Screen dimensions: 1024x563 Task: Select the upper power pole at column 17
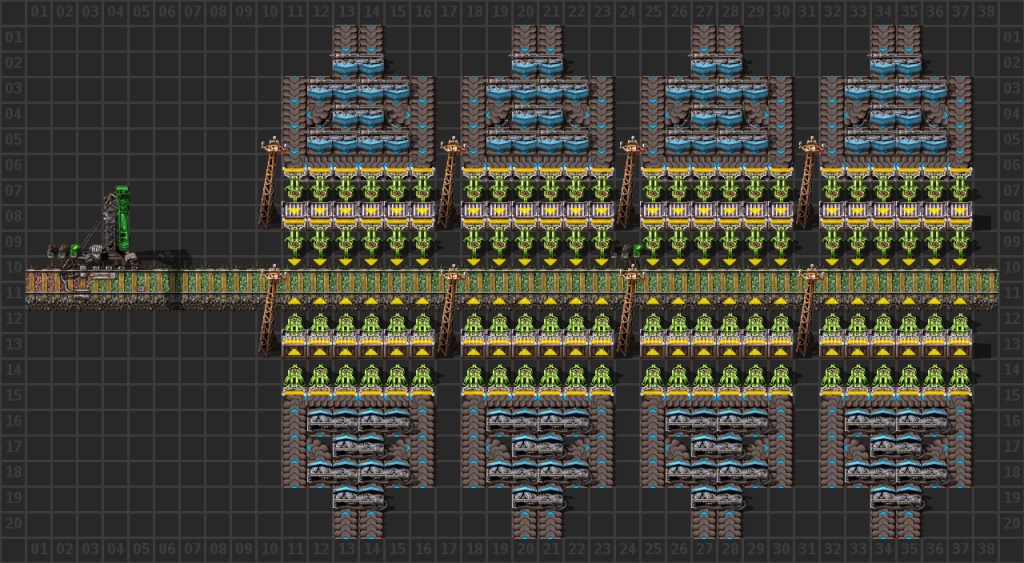[x=450, y=182]
